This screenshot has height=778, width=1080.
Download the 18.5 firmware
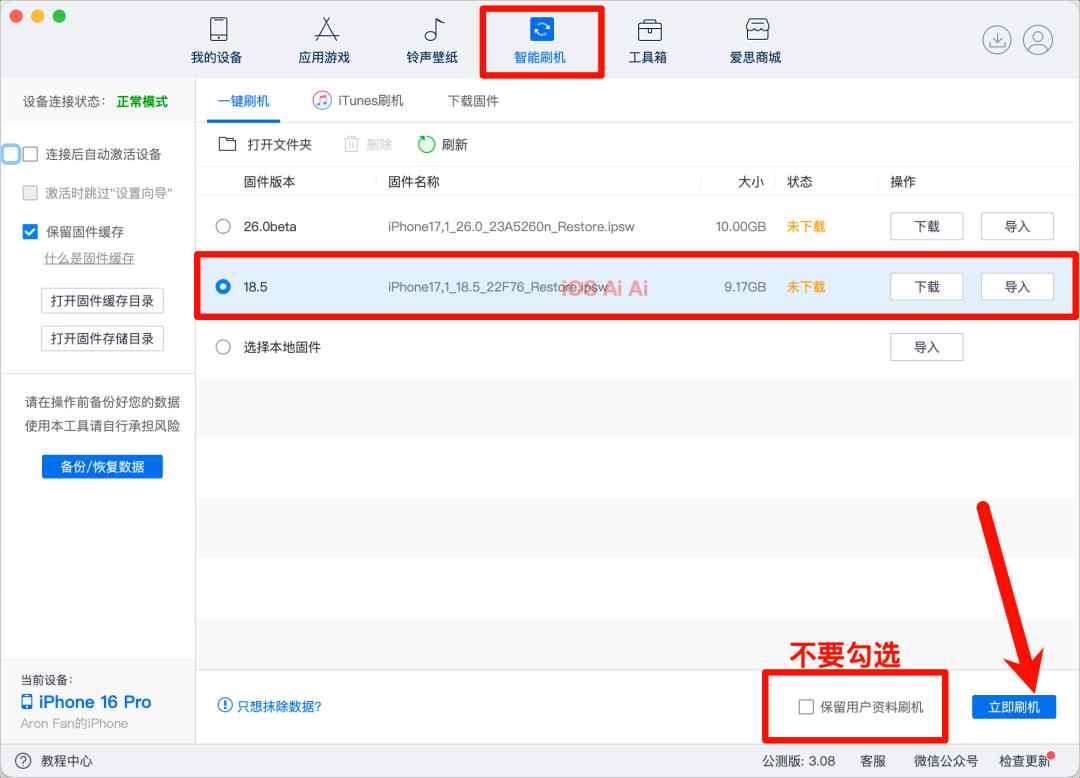[x=926, y=286]
